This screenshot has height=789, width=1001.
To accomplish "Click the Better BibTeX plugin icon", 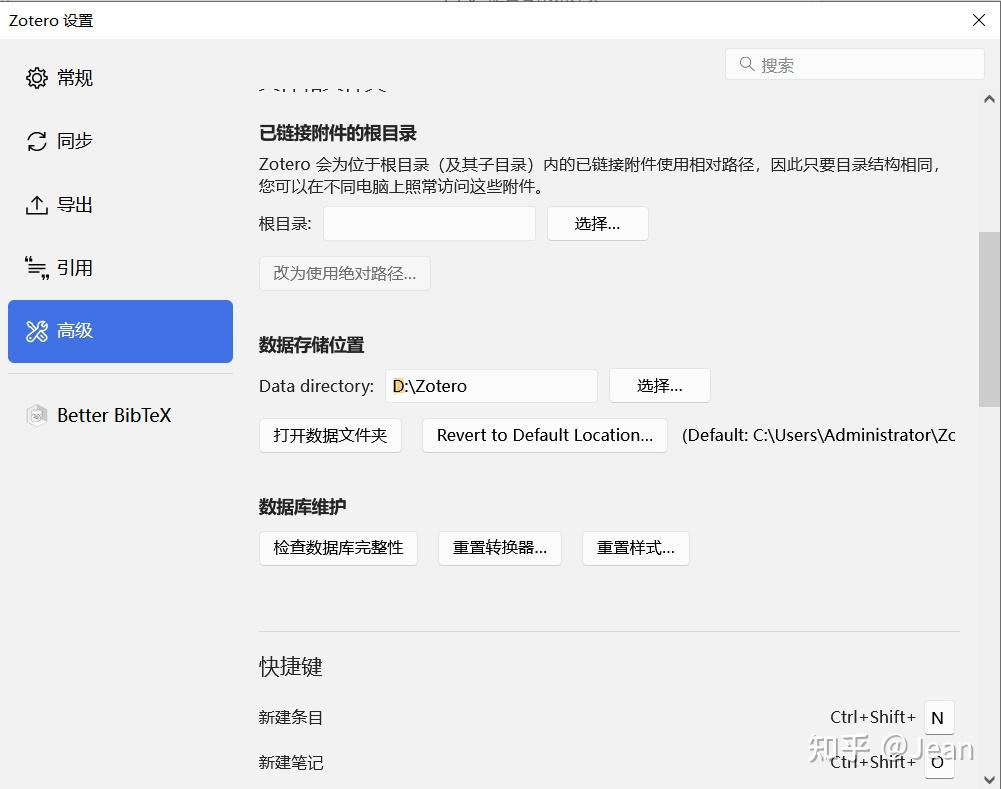I will pyautogui.click(x=36, y=415).
